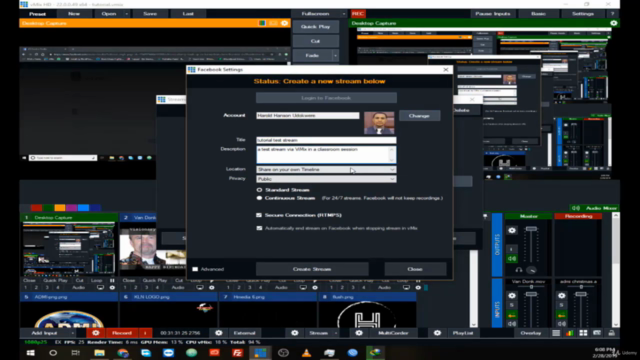Toggle the Audio Mixer panel
Screen dimensions: 640x360
tap(596, 208)
